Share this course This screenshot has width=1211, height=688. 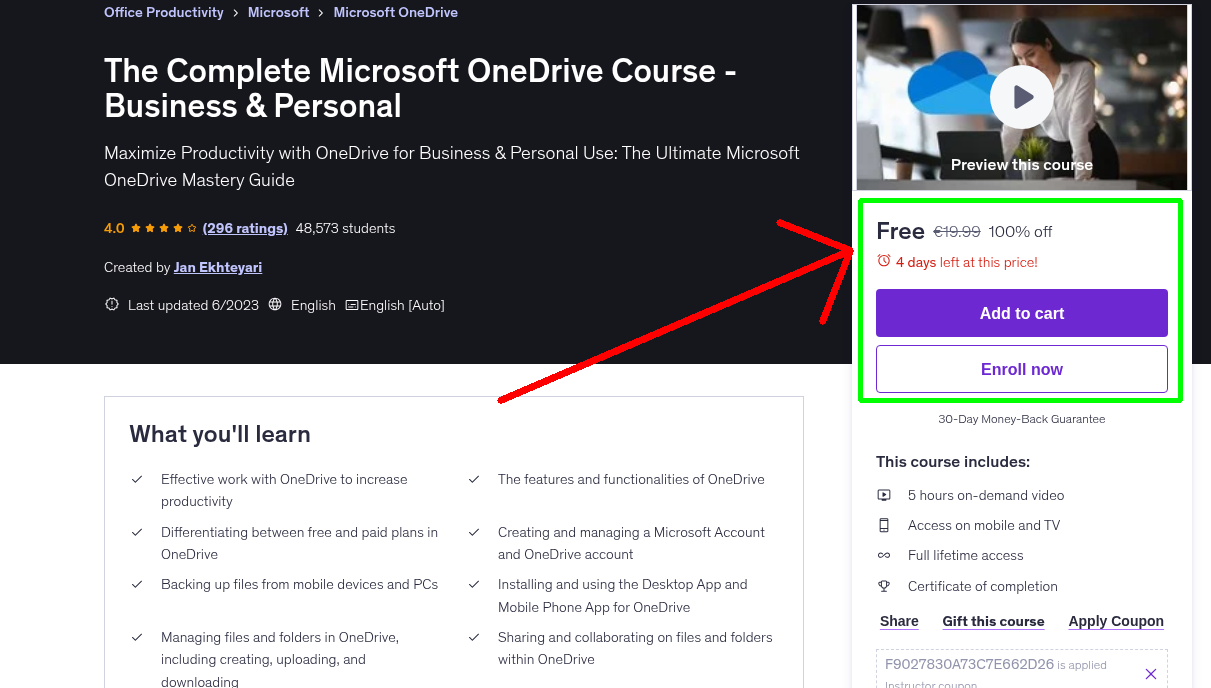click(899, 621)
